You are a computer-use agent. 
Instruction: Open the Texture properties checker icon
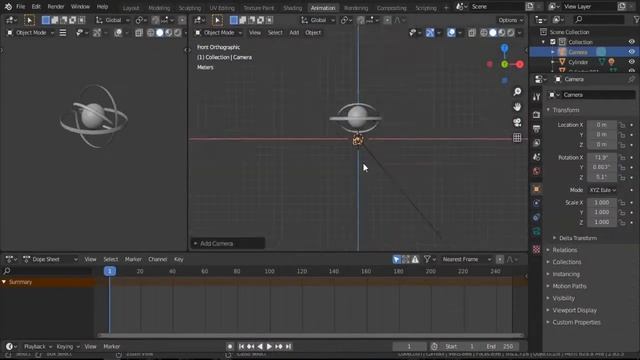click(x=536, y=249)
